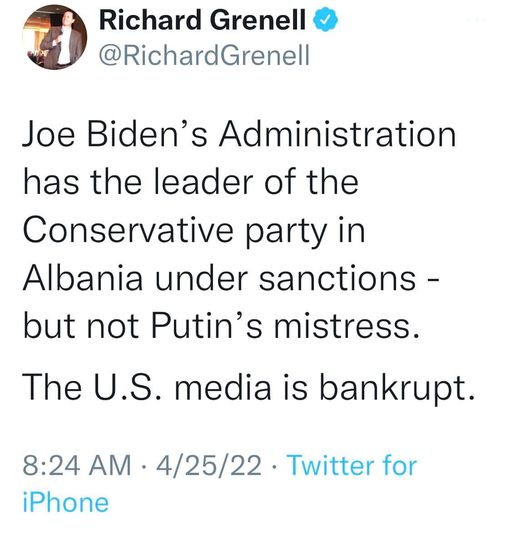
Task: Open the @RichardGrenell handle link
Action: (205, 56)
